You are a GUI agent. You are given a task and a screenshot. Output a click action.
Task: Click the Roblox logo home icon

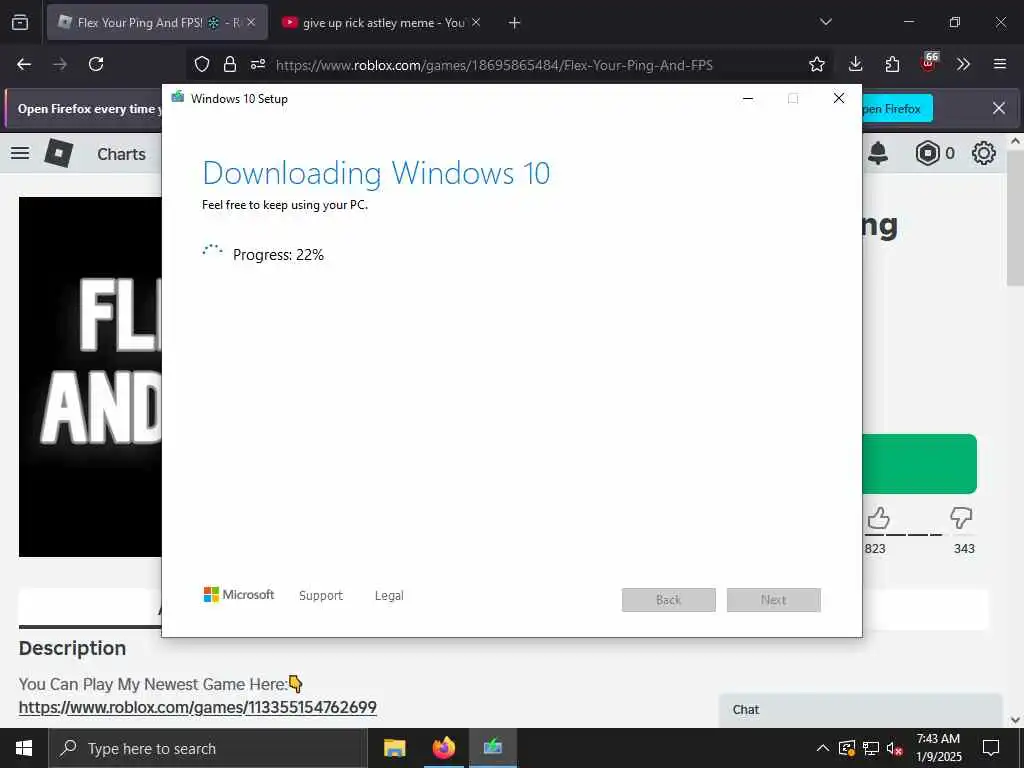tap(59, 153)
